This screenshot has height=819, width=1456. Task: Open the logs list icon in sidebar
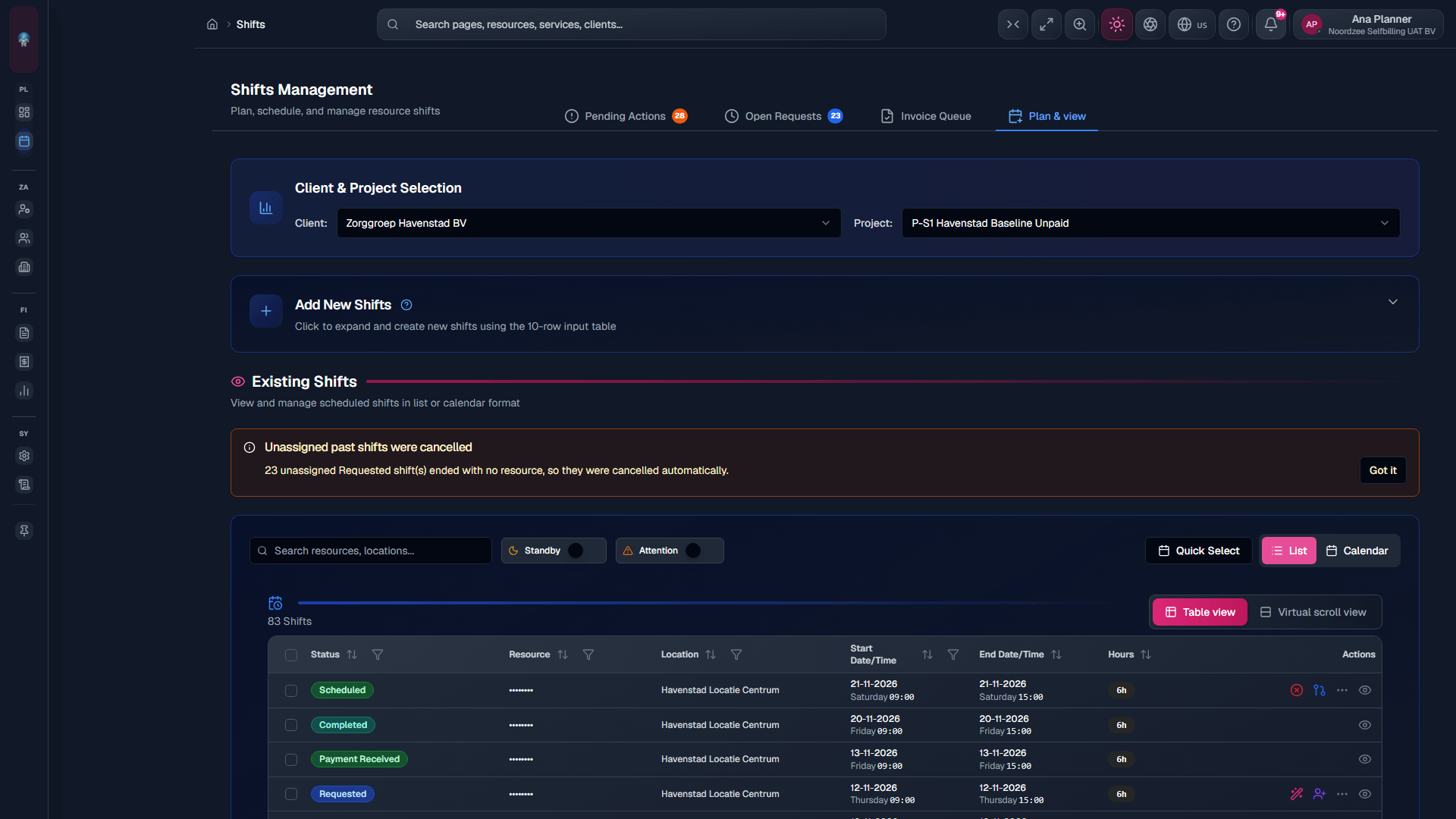24,485
